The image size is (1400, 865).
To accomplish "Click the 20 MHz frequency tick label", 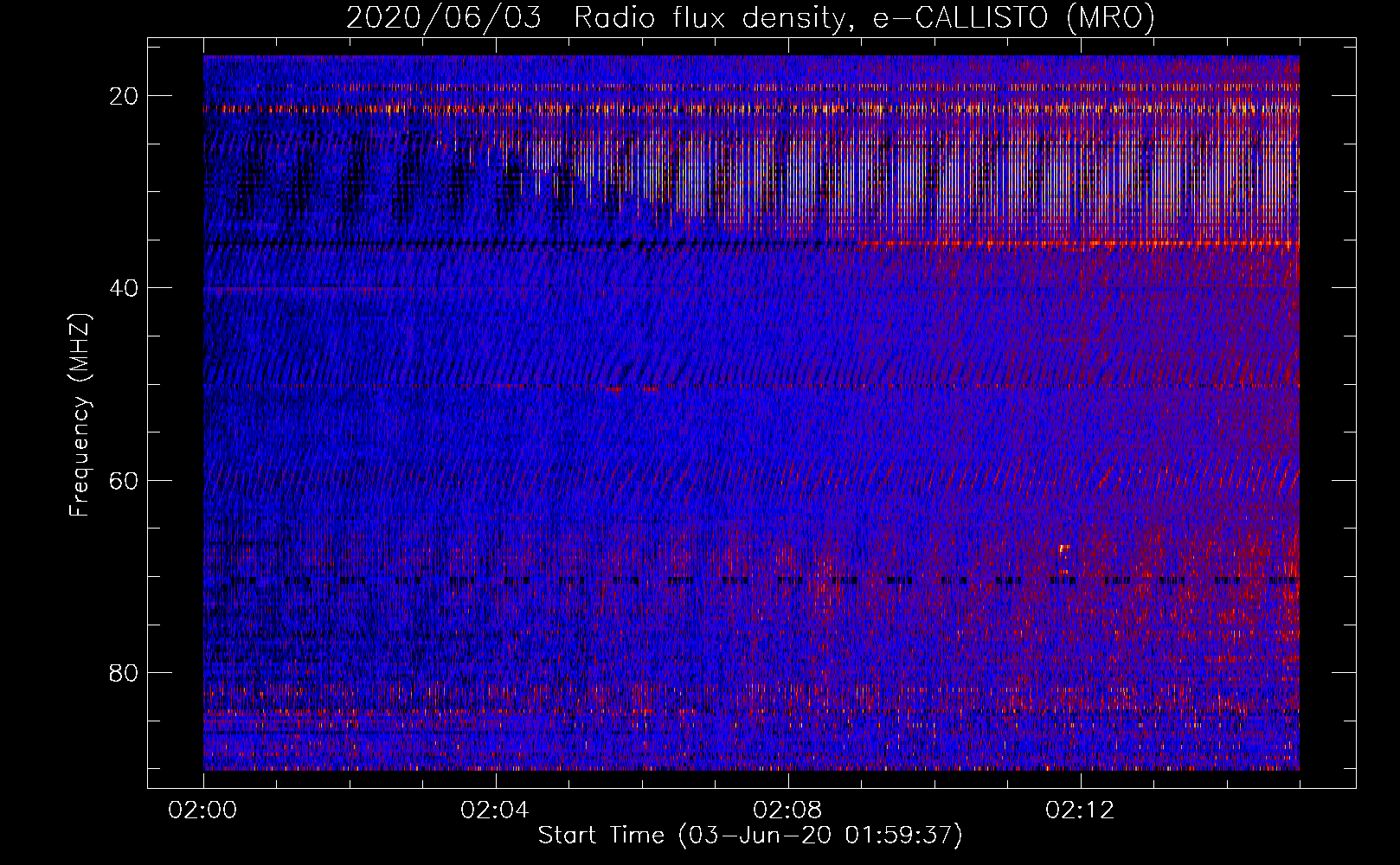I will coord(125,96).
